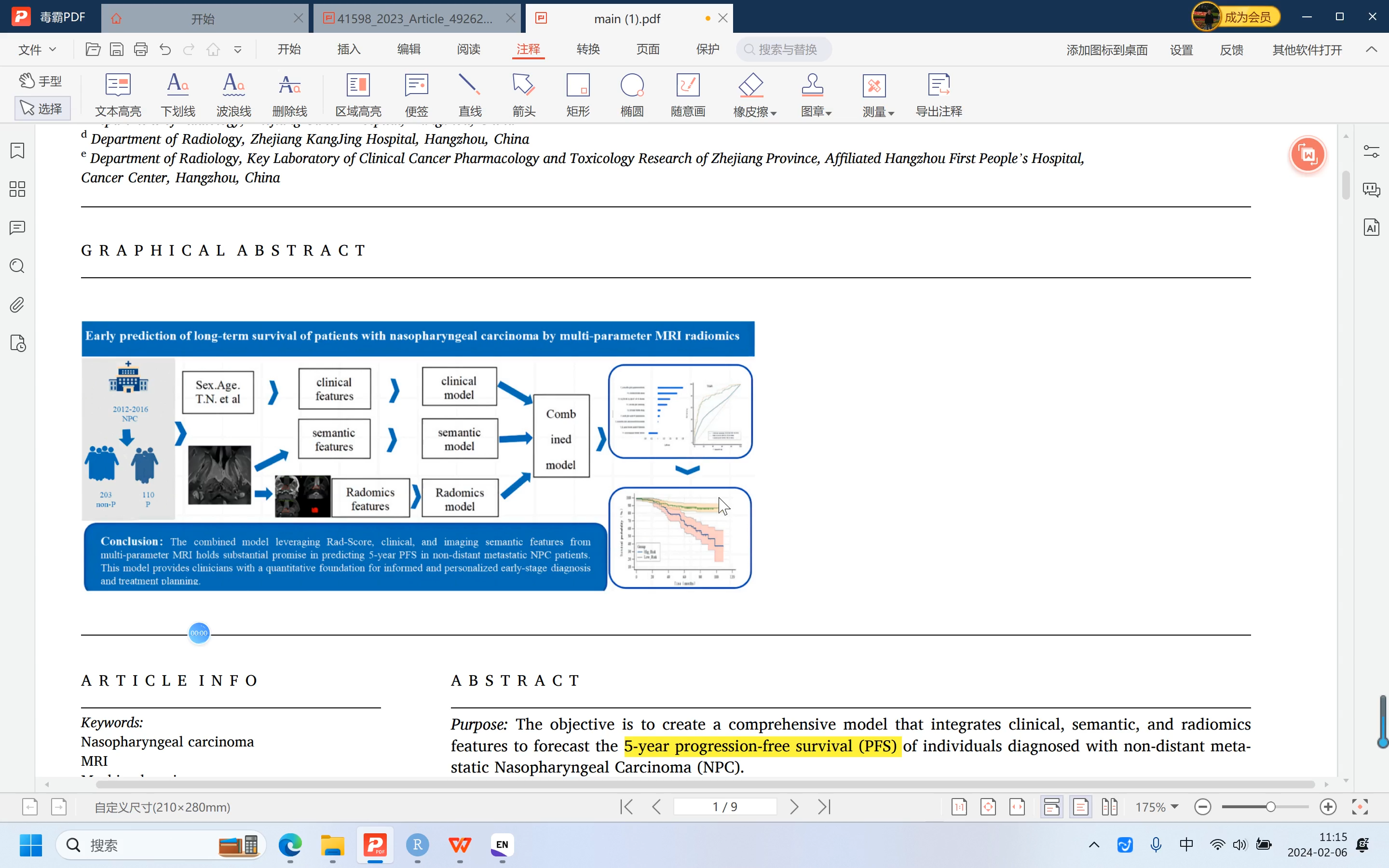Open the 开始 ribbon tab
Screen dimensions: 1389x868
click(289, 49)
